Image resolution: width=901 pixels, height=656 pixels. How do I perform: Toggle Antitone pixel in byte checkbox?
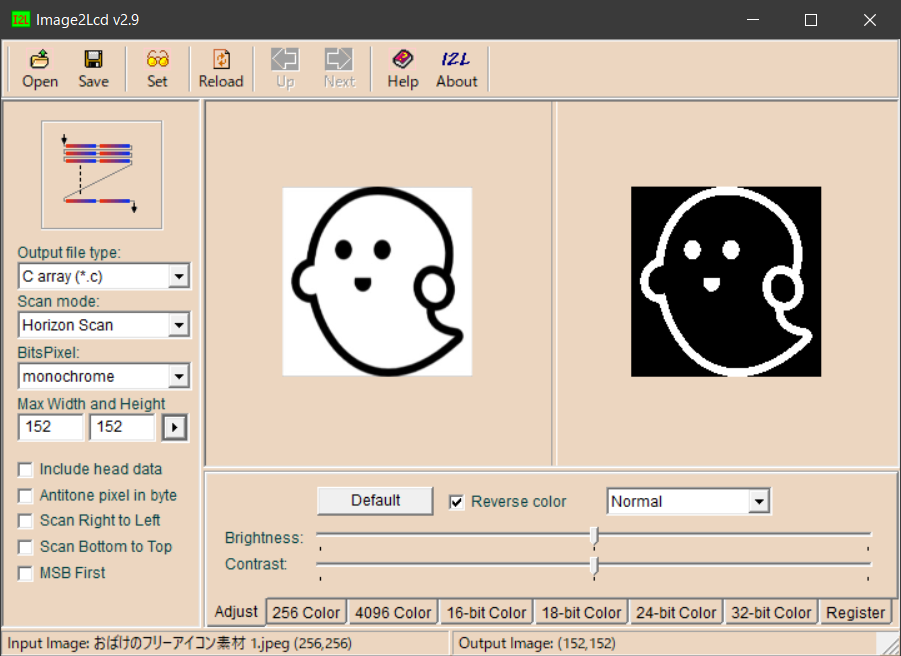point(25,496)
